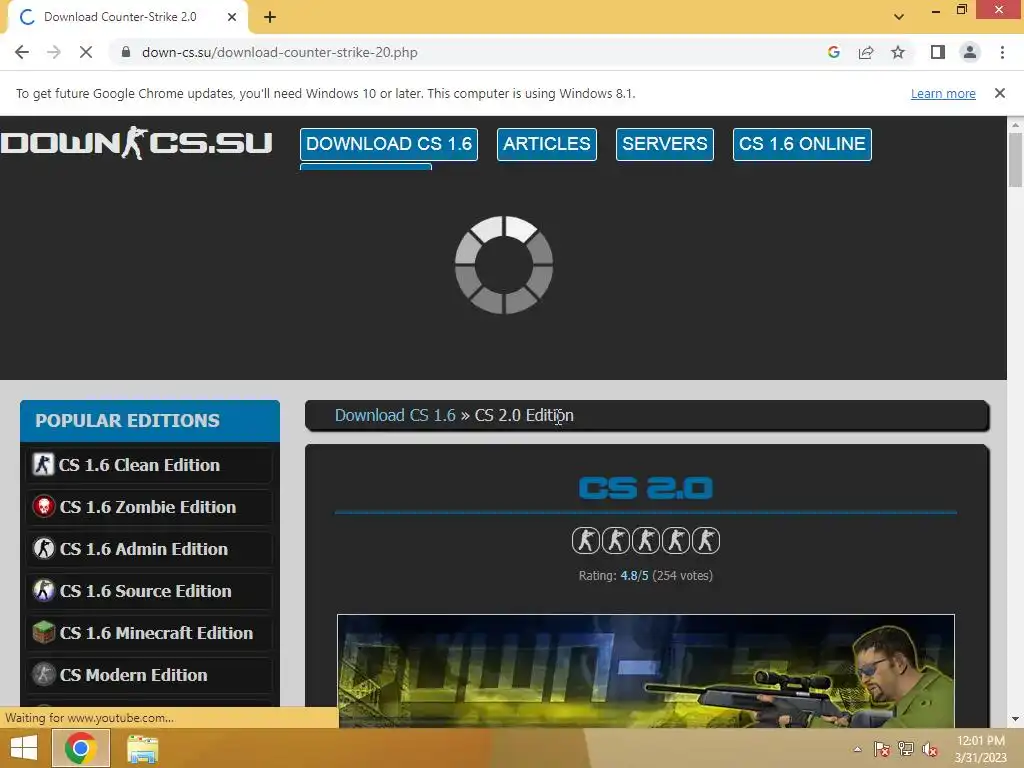Close the Download Counter-Strike 2.0 tab

click(232, 17)
